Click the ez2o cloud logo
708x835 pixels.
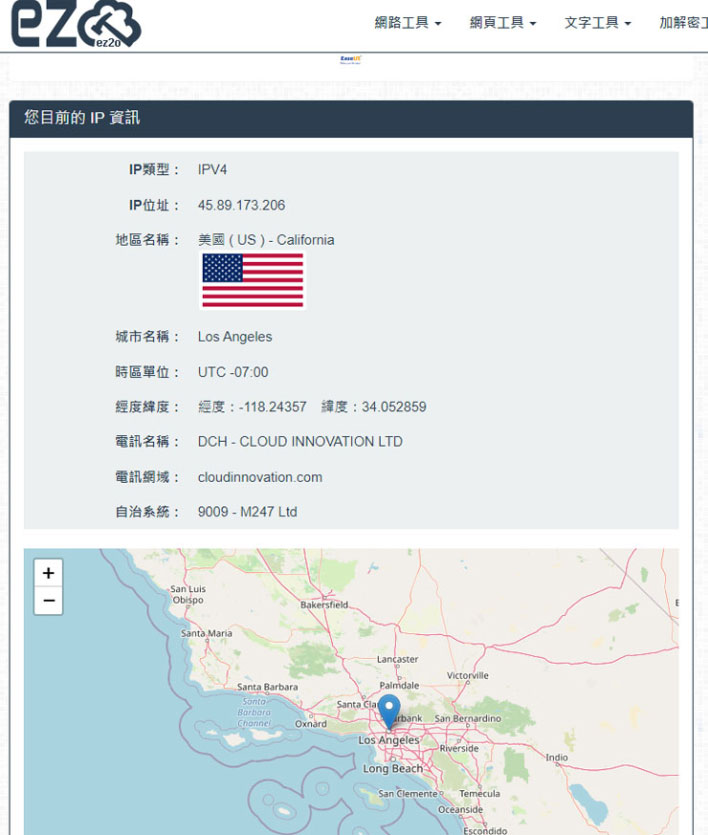pos(76,24)
